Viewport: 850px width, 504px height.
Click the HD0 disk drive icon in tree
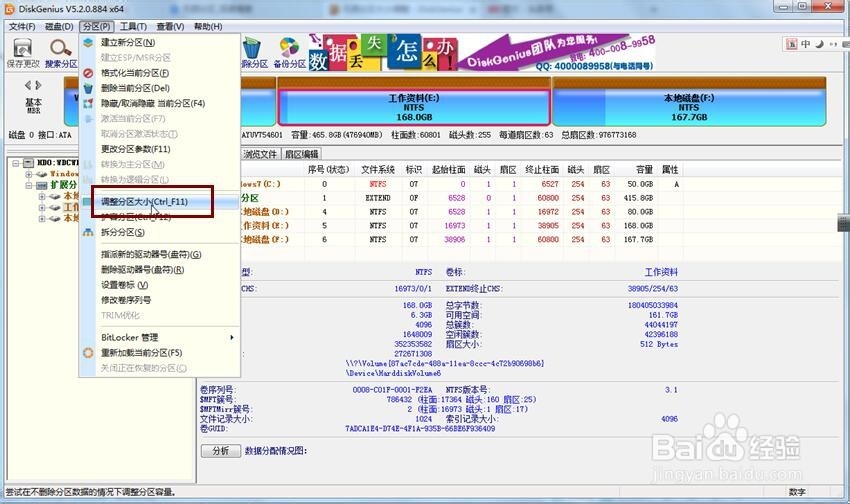[29, 163]
